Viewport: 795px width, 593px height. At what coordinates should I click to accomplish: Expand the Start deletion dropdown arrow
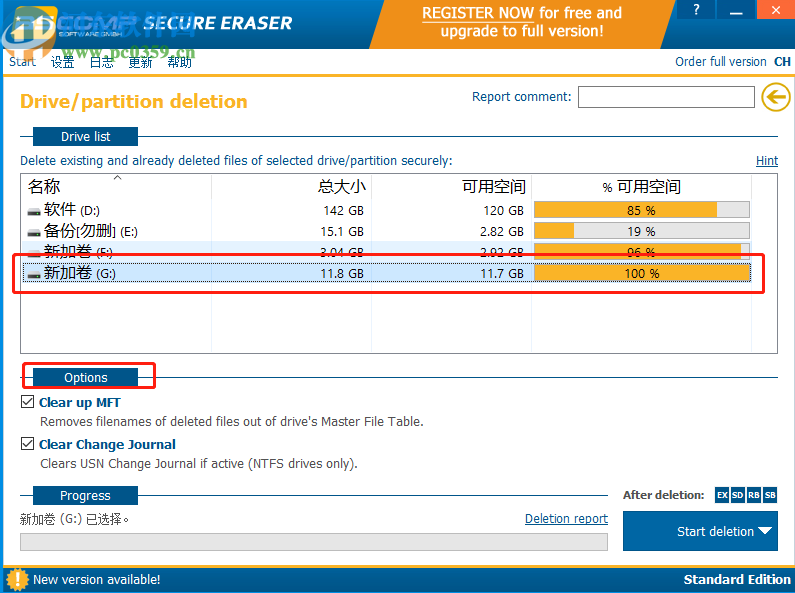[x=765, y=531]
